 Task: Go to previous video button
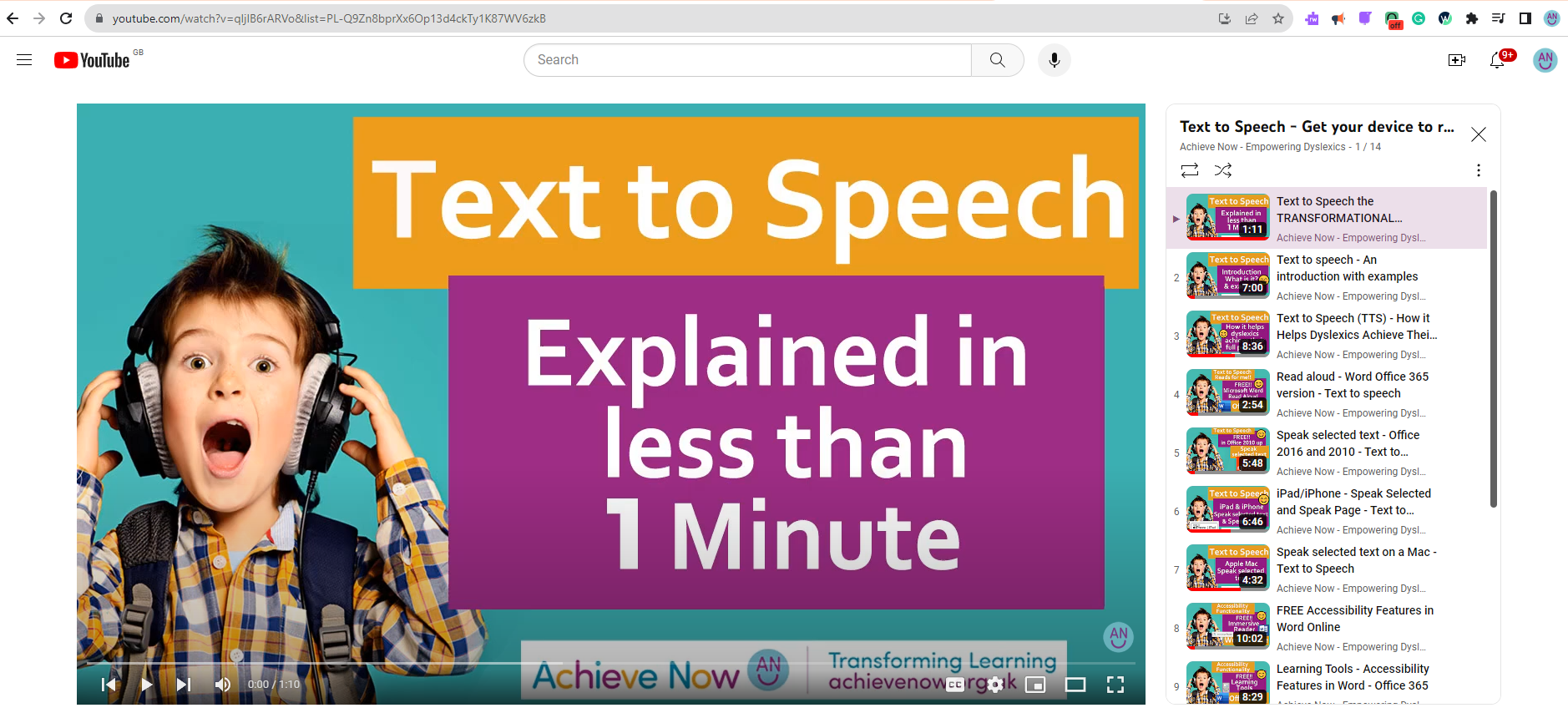click(x=109, y=685)
